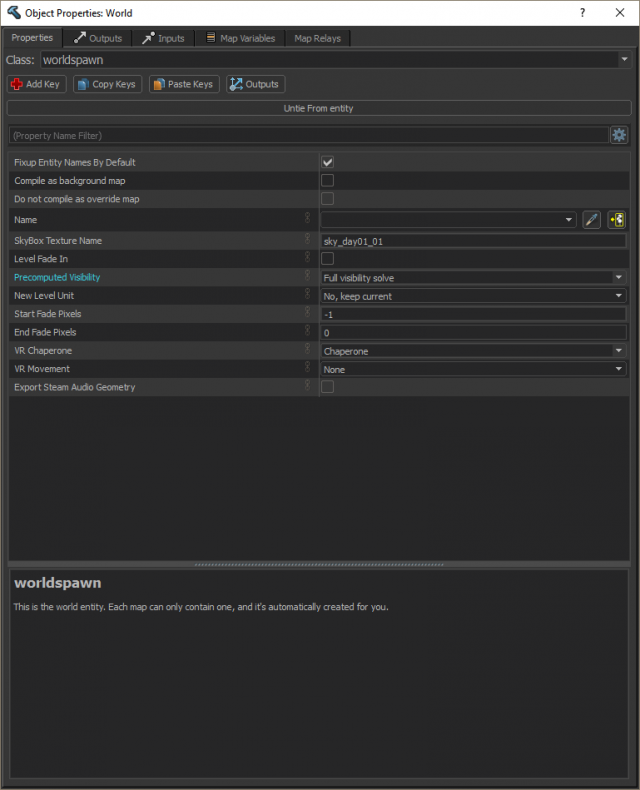Screen dimensions: 640x790
Task: Click the Copy Keys button
Action: (x=107, y=84)
